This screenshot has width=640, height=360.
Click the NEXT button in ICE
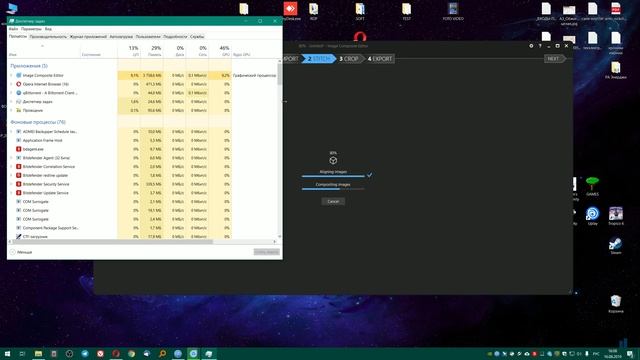point(554,59)
